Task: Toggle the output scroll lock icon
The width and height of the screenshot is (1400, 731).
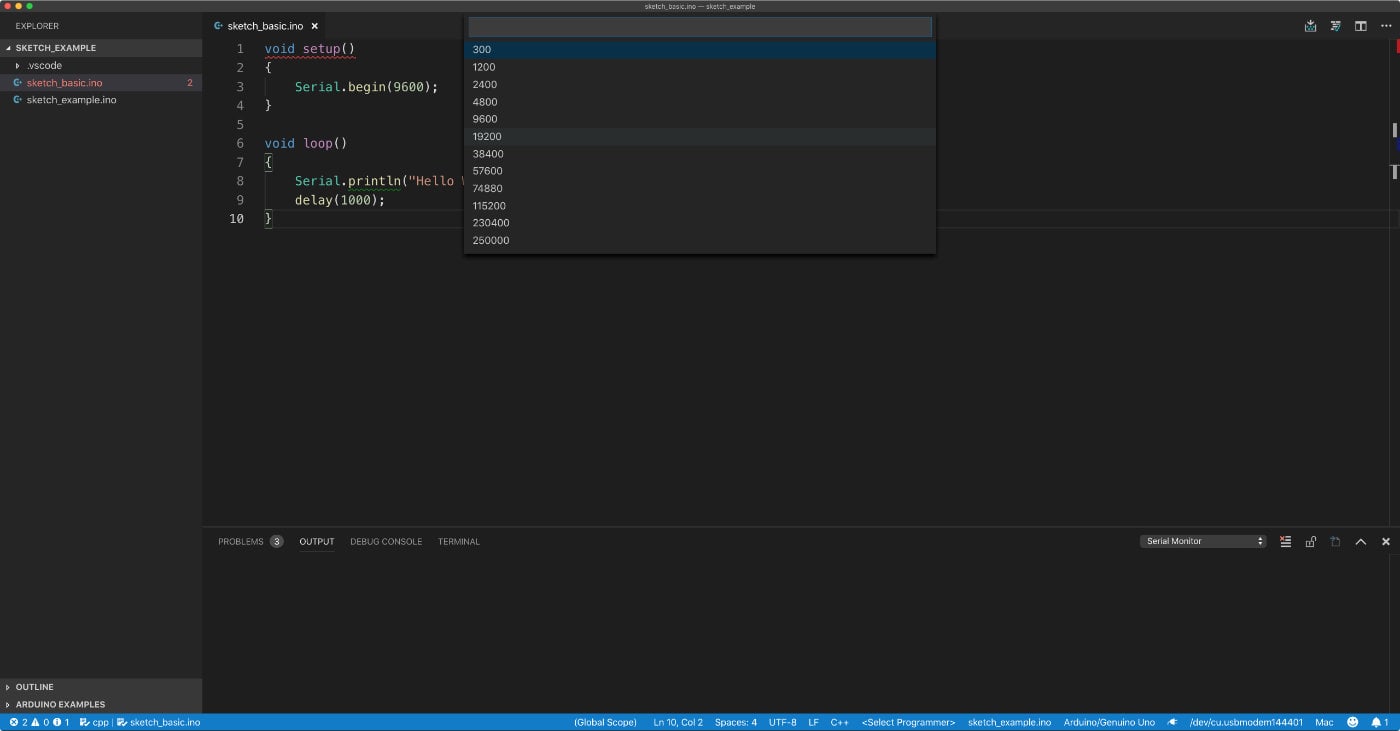Action: tap(1310, 541)
